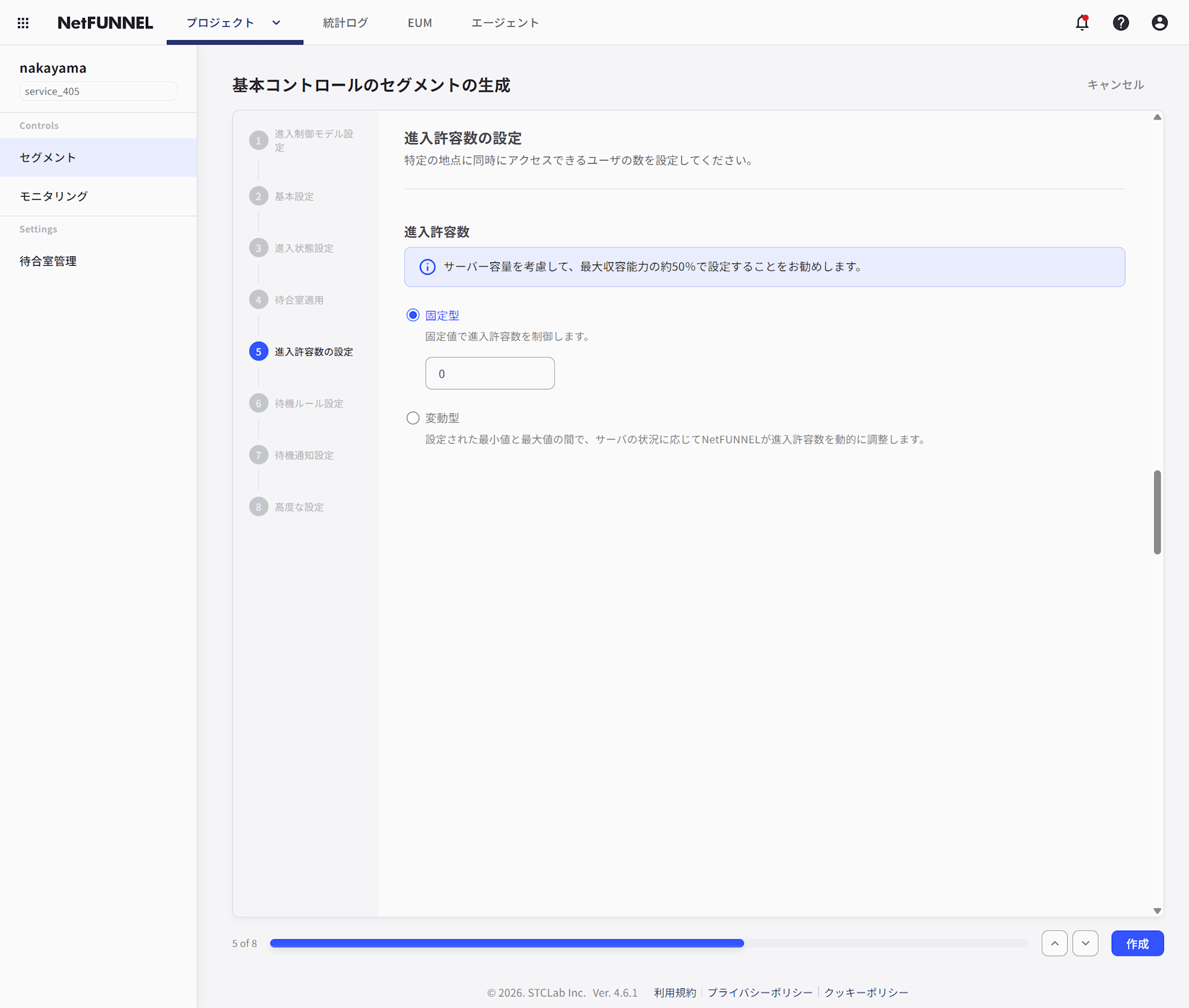Switch to the 統計ログ tab

click(x=345, y=23)
